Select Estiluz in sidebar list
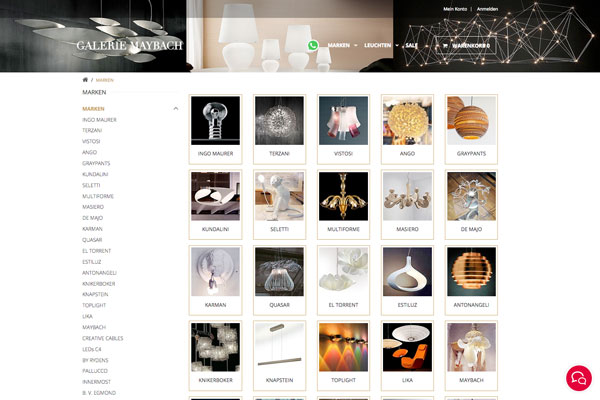The height and width of the screenshot is (400, 600). [91, 262]
